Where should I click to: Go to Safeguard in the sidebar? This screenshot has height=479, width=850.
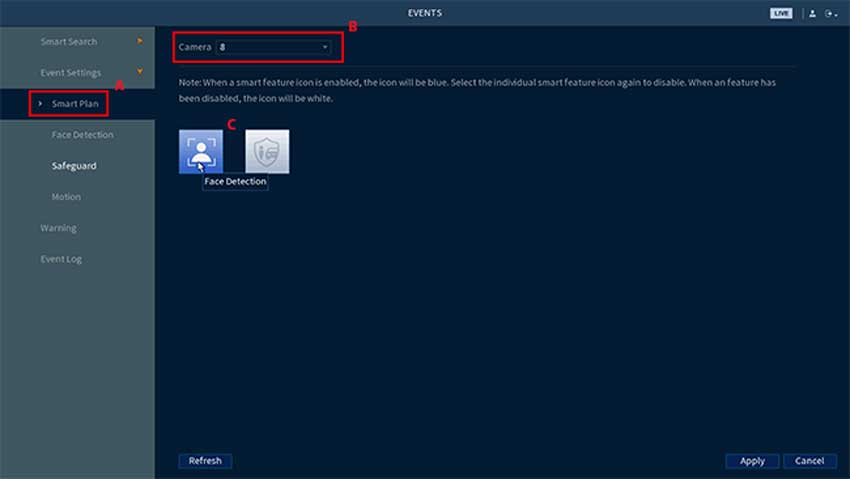(74, 165)
